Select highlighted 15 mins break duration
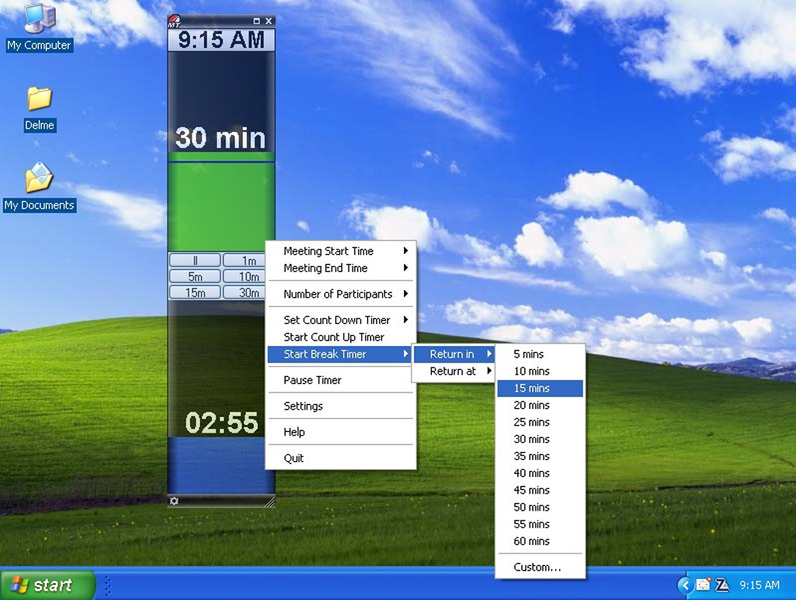Screen dimensions: 796x600 (x=540, y=388)
